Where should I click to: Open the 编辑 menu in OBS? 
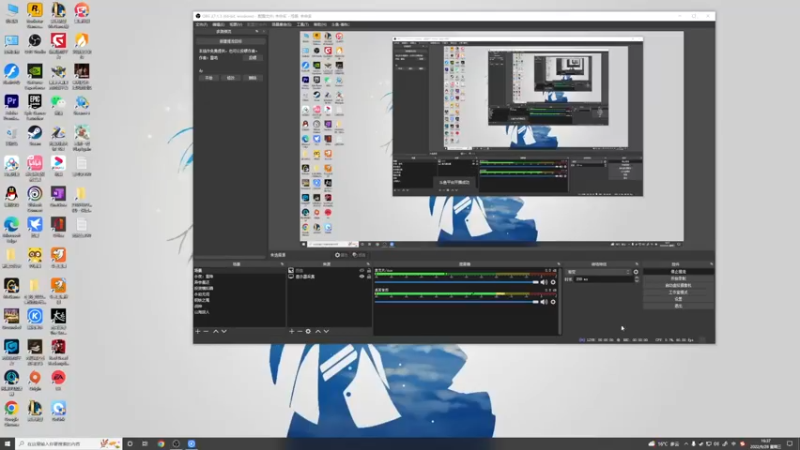[218, 24]
